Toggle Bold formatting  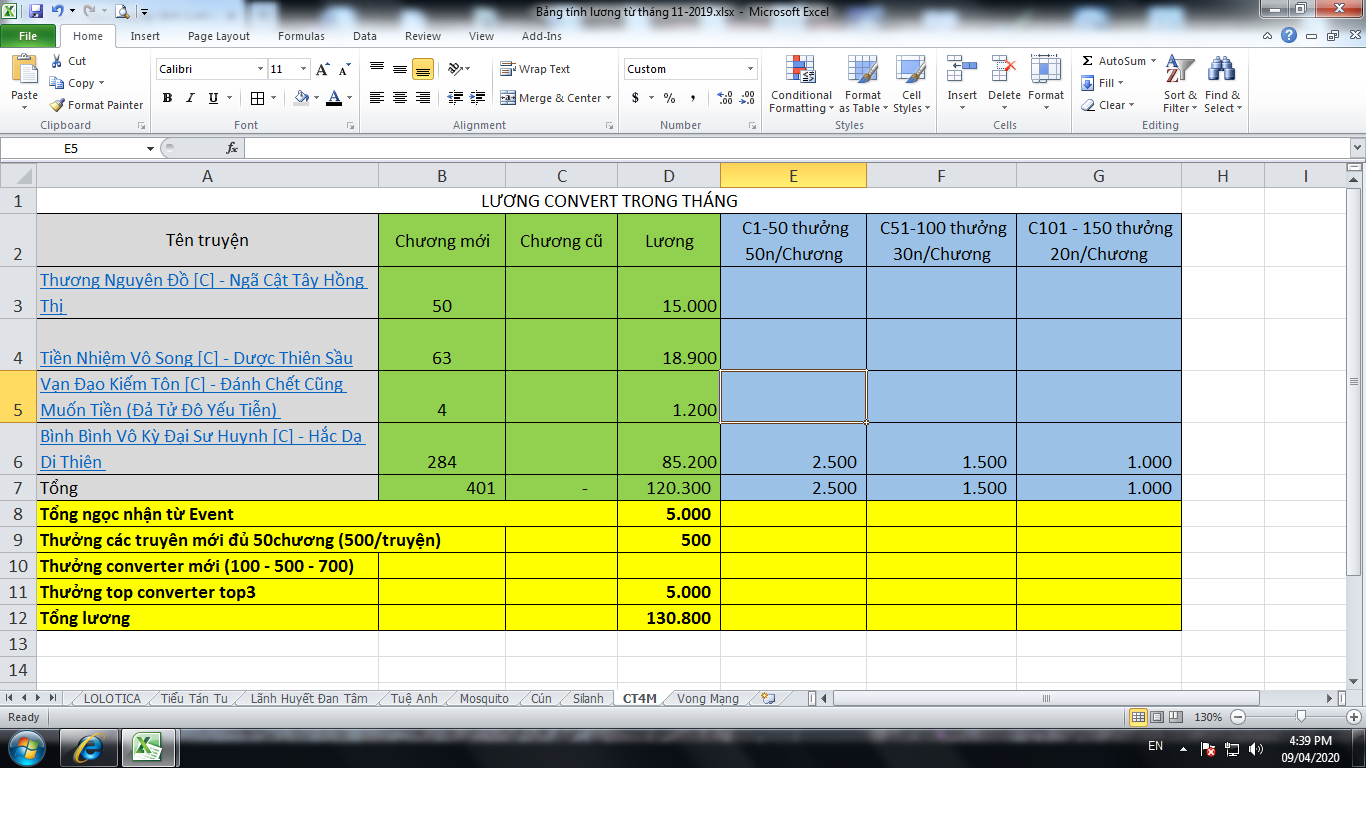pyautogui.click(x=167, y=98)
